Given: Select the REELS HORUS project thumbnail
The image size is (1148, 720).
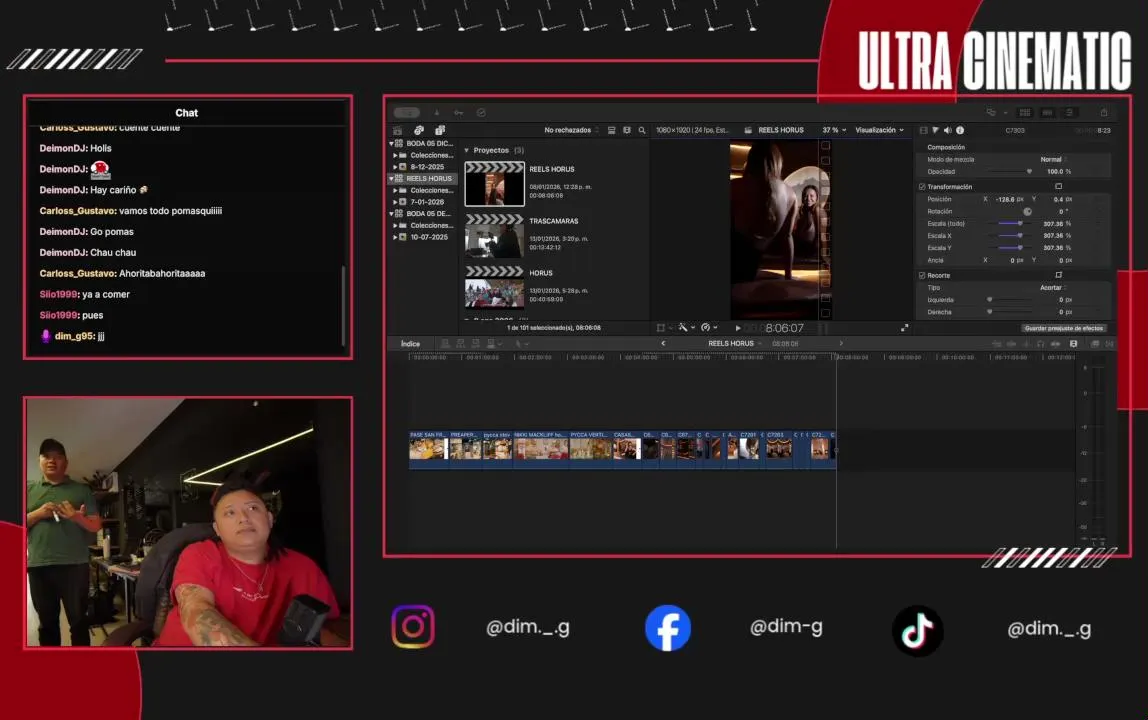Looking at the screenshot, I should [495, 185].
